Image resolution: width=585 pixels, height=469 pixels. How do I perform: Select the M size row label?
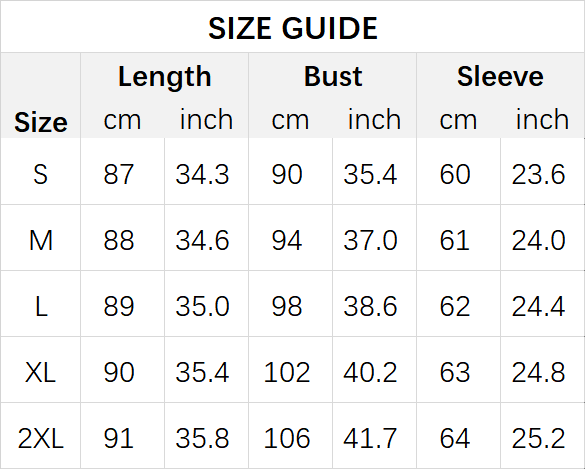coord(41,240)
